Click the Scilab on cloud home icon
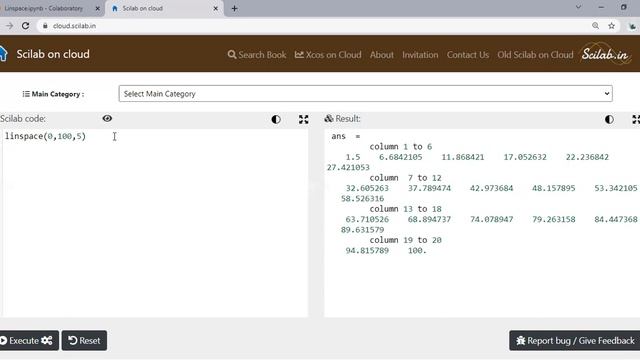Image resolution: width=640 pixels, height=360 pixels. tap(3, 54)
